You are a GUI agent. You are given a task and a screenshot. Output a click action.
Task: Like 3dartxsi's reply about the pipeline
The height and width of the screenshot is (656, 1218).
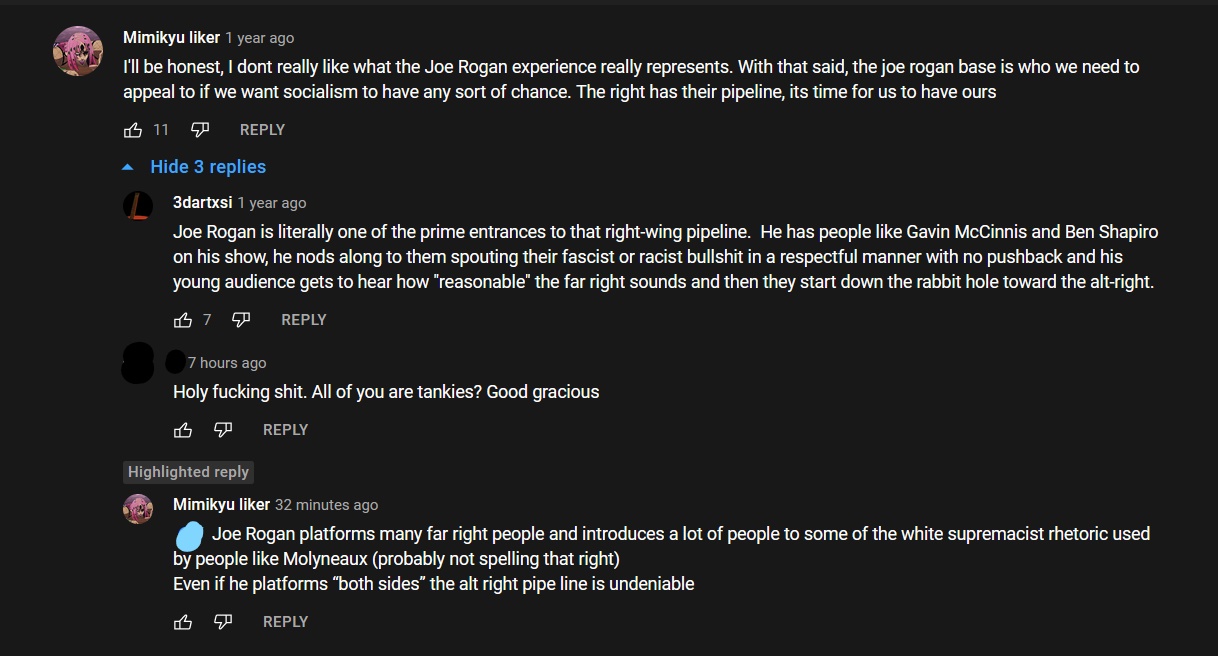pyautogui.click(x=183, y=320)
